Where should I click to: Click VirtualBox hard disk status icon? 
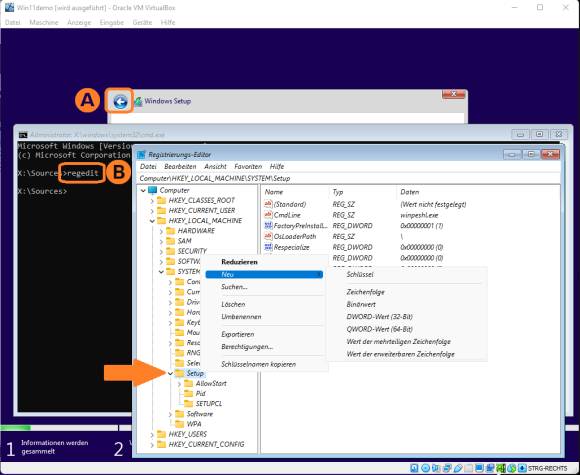click(x=414, y=468)
